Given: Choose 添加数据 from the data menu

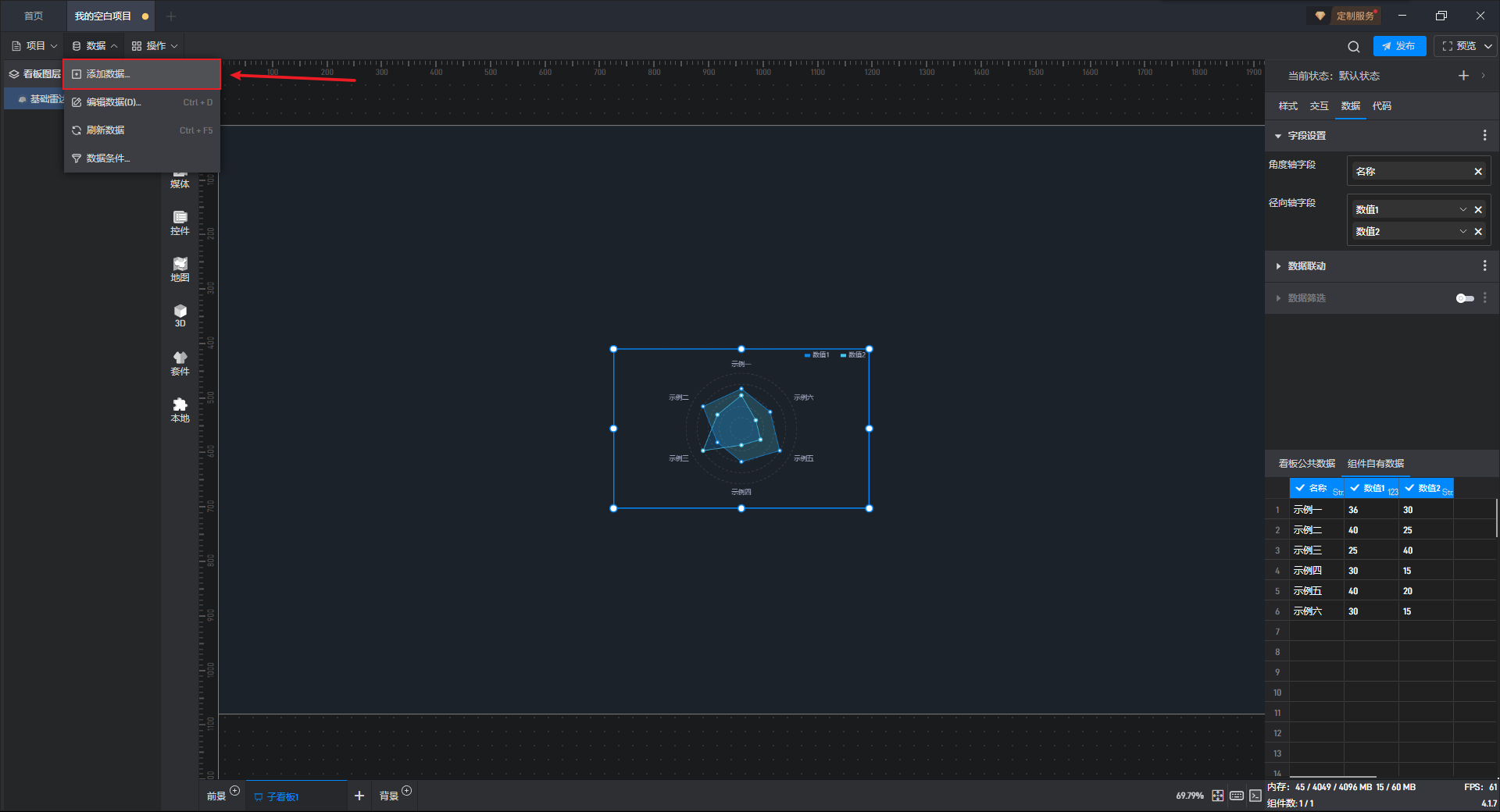Looking at the screenshot, I should click(108, 74).
